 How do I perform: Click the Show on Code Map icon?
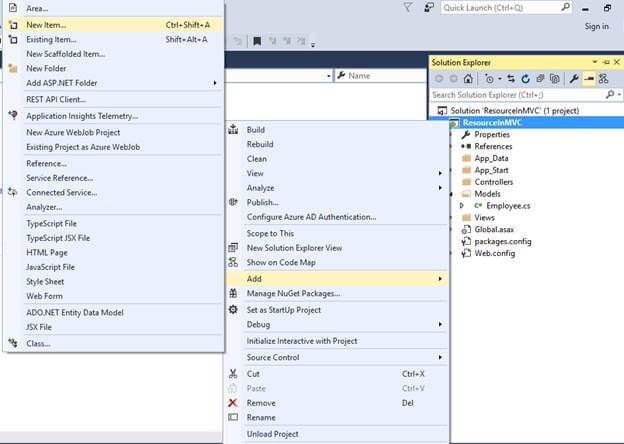pyautogui.click(x=233, y=262)
